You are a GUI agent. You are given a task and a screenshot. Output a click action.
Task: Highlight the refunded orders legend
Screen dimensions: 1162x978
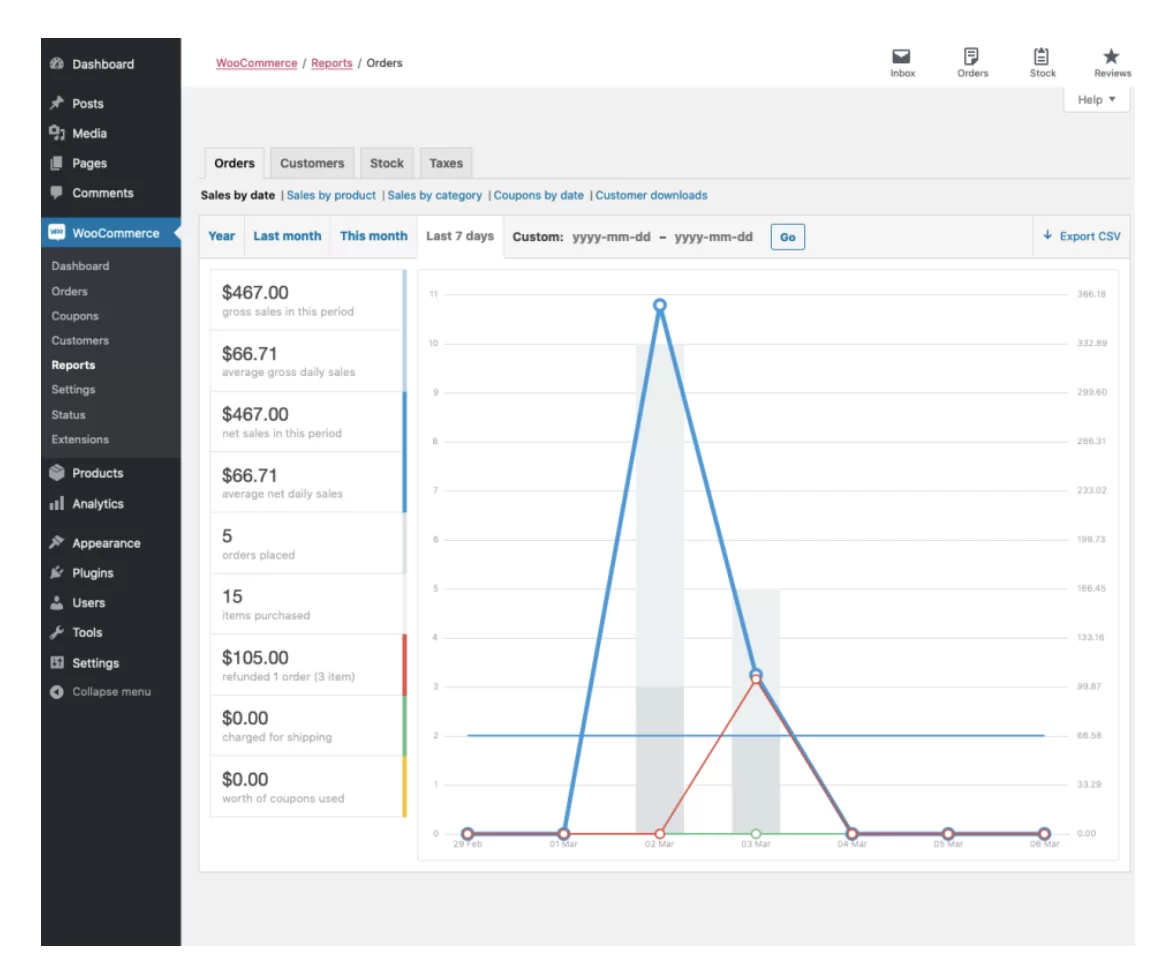tap(308, 665)
